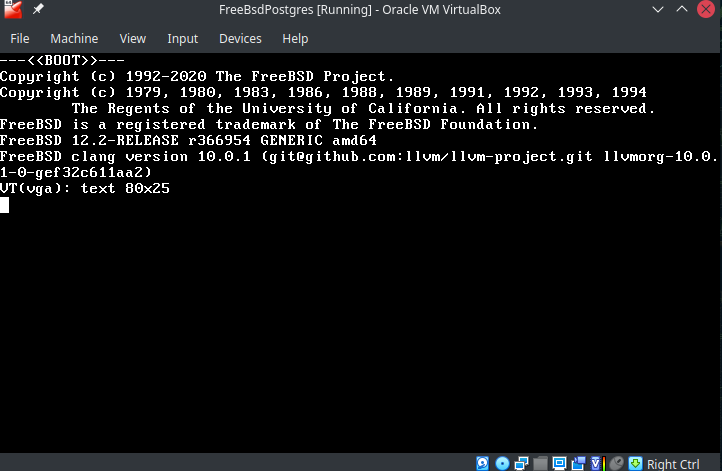
Task: Click the CPU virtualization V status icon
Action: (x=597, y=463)
